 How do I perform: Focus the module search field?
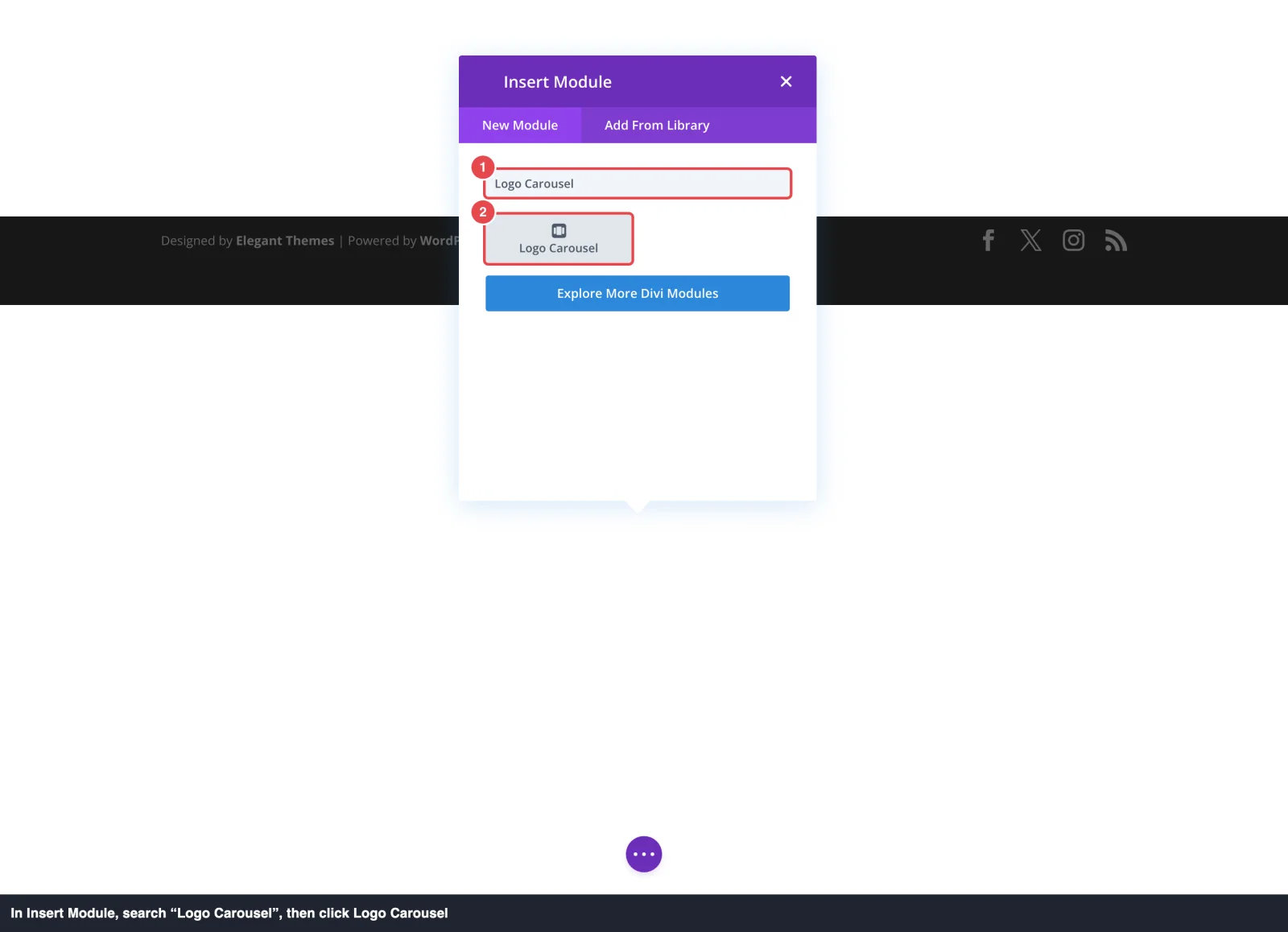(638, 184)
